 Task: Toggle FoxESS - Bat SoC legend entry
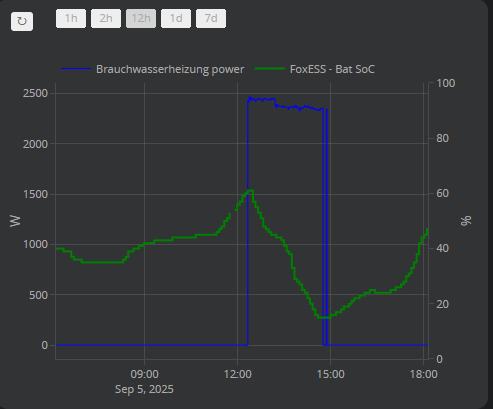pos(332,69)
